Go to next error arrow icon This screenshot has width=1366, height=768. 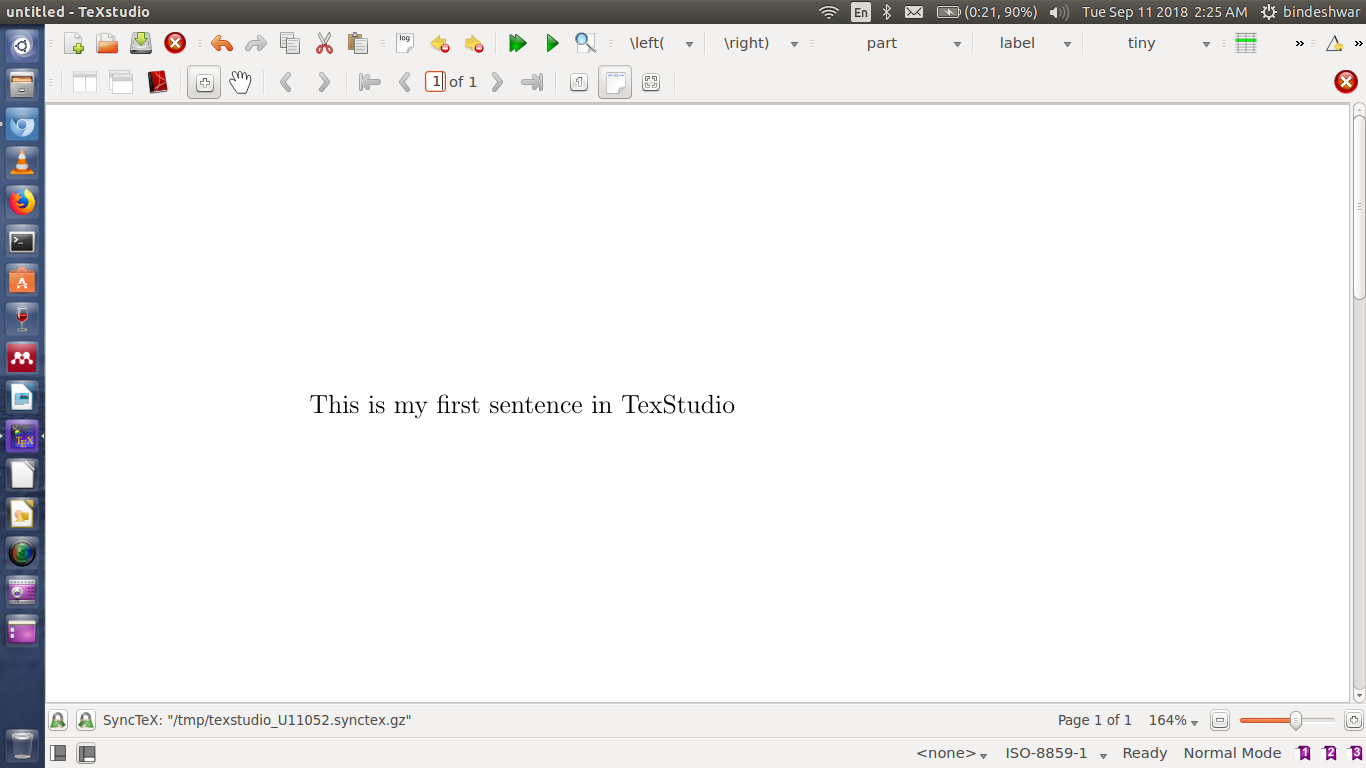[473, 43]
